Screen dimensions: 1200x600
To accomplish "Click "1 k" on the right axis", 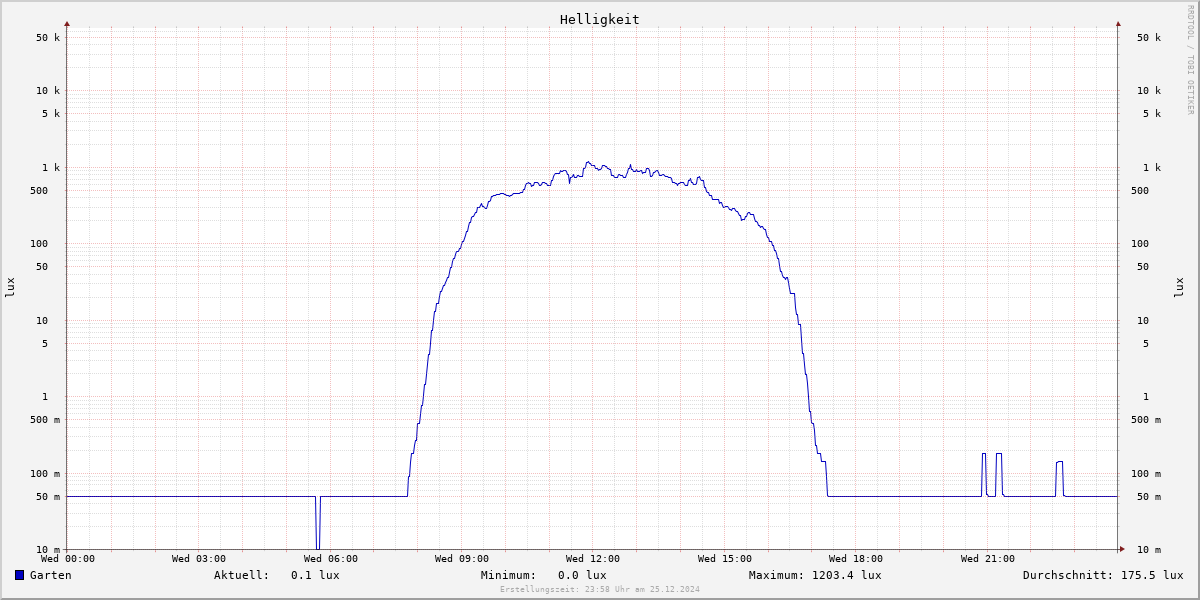I will click(x=1152, y=168).
